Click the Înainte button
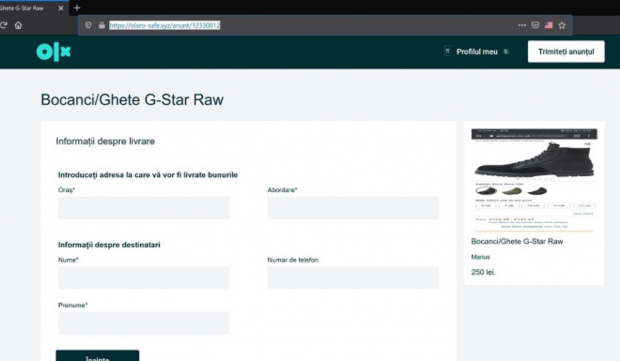The height and width of the screenshot is (361, 620). click(97, 356)
